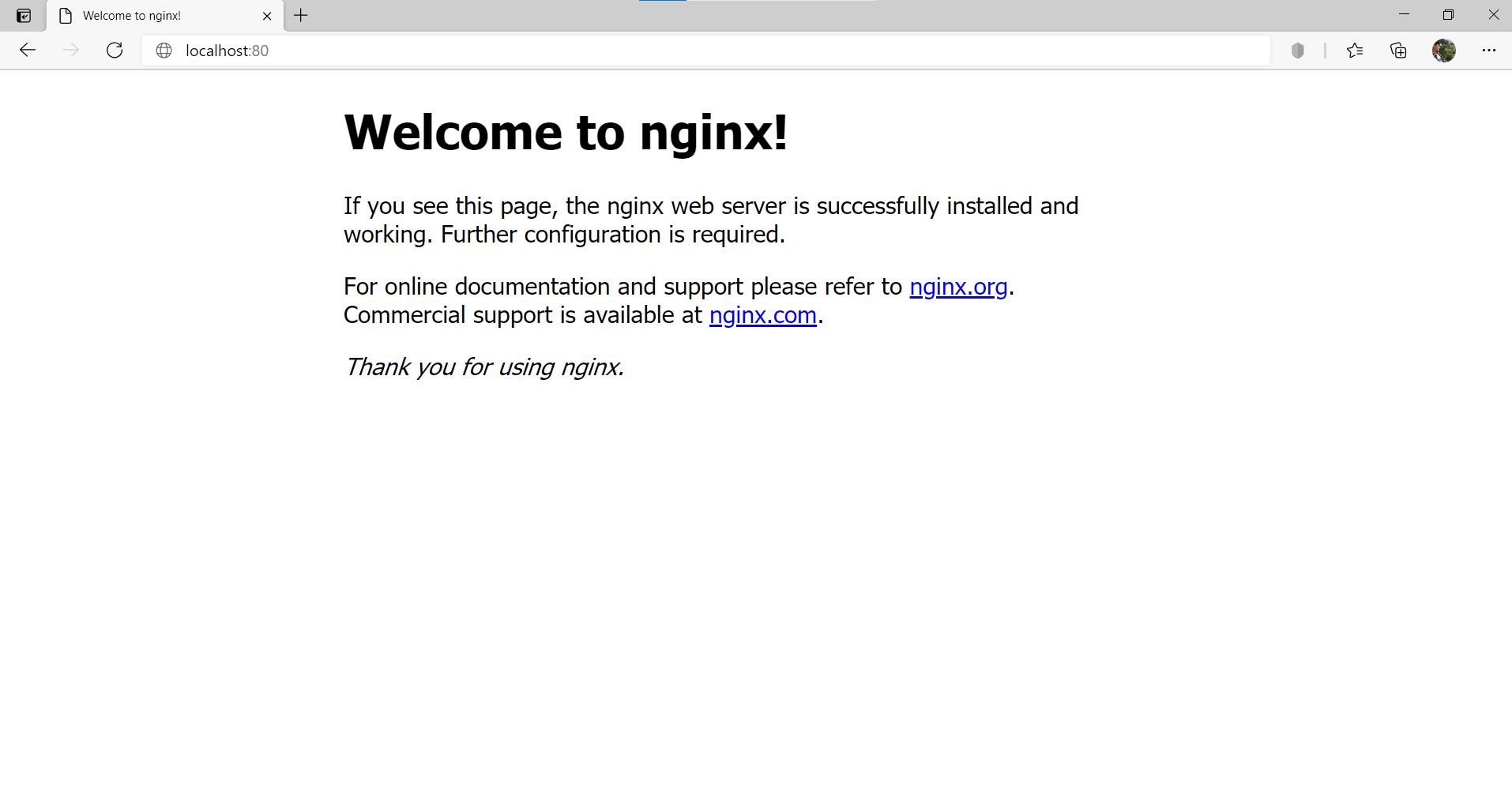Screen dimensions: 1512x797
Task: Follow the nginx.com link
Action: point(763,315)
